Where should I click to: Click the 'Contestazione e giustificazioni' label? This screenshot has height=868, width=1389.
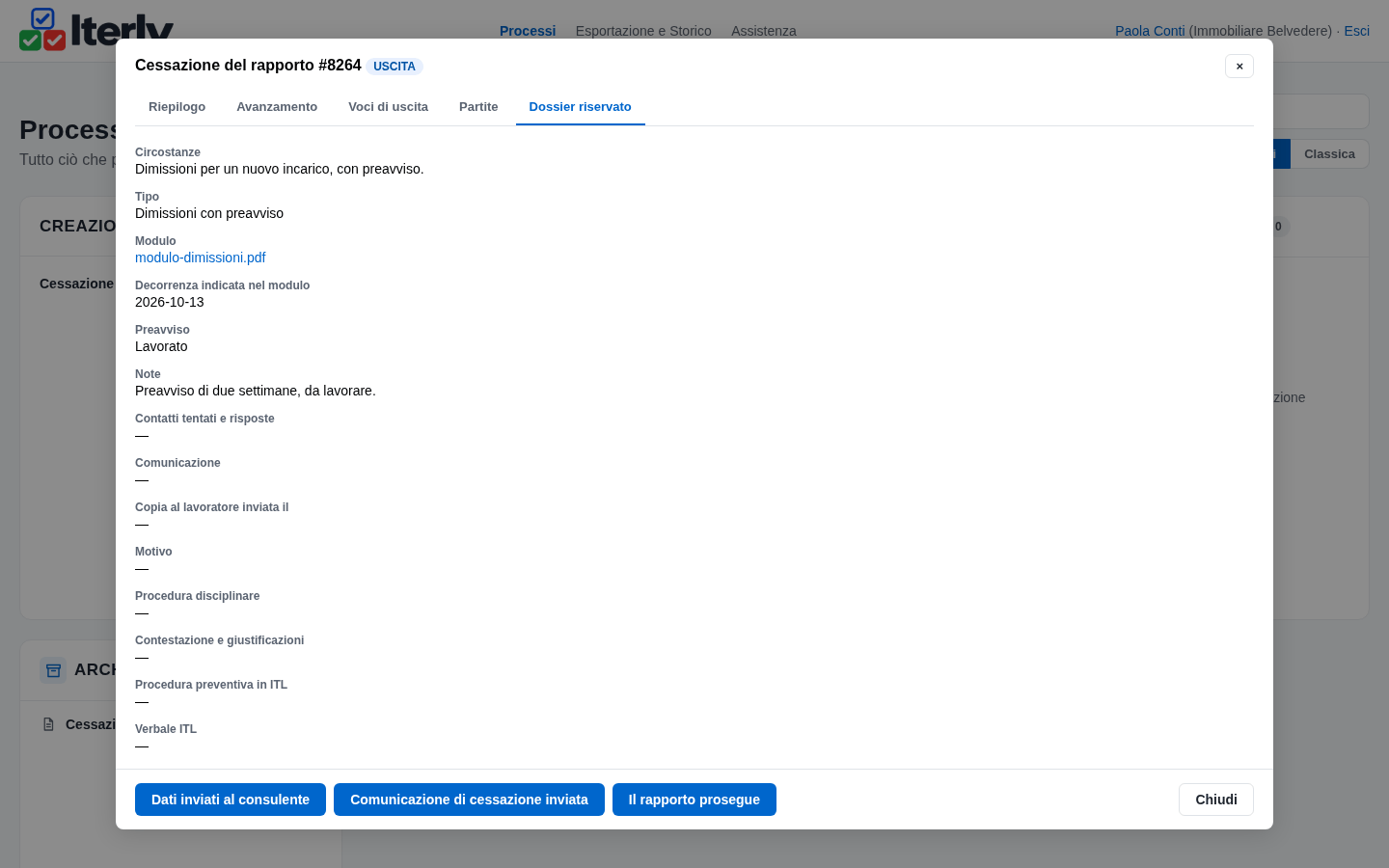click(219, 640)
